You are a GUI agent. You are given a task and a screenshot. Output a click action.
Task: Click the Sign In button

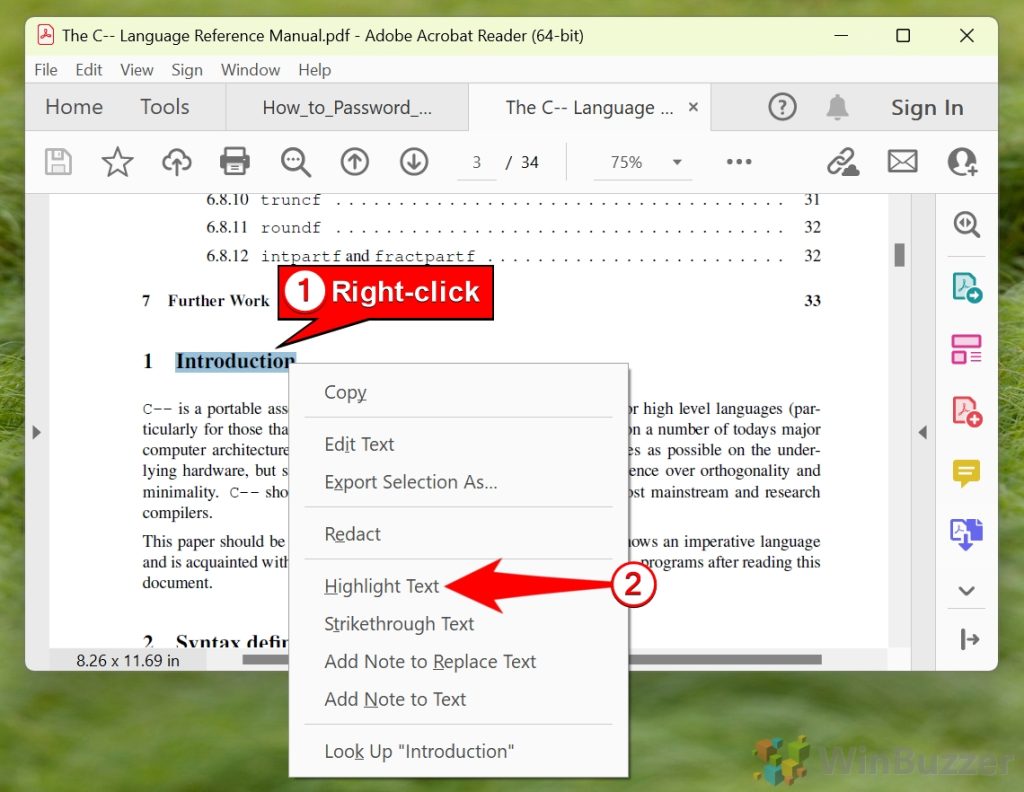tap(927, 107)
